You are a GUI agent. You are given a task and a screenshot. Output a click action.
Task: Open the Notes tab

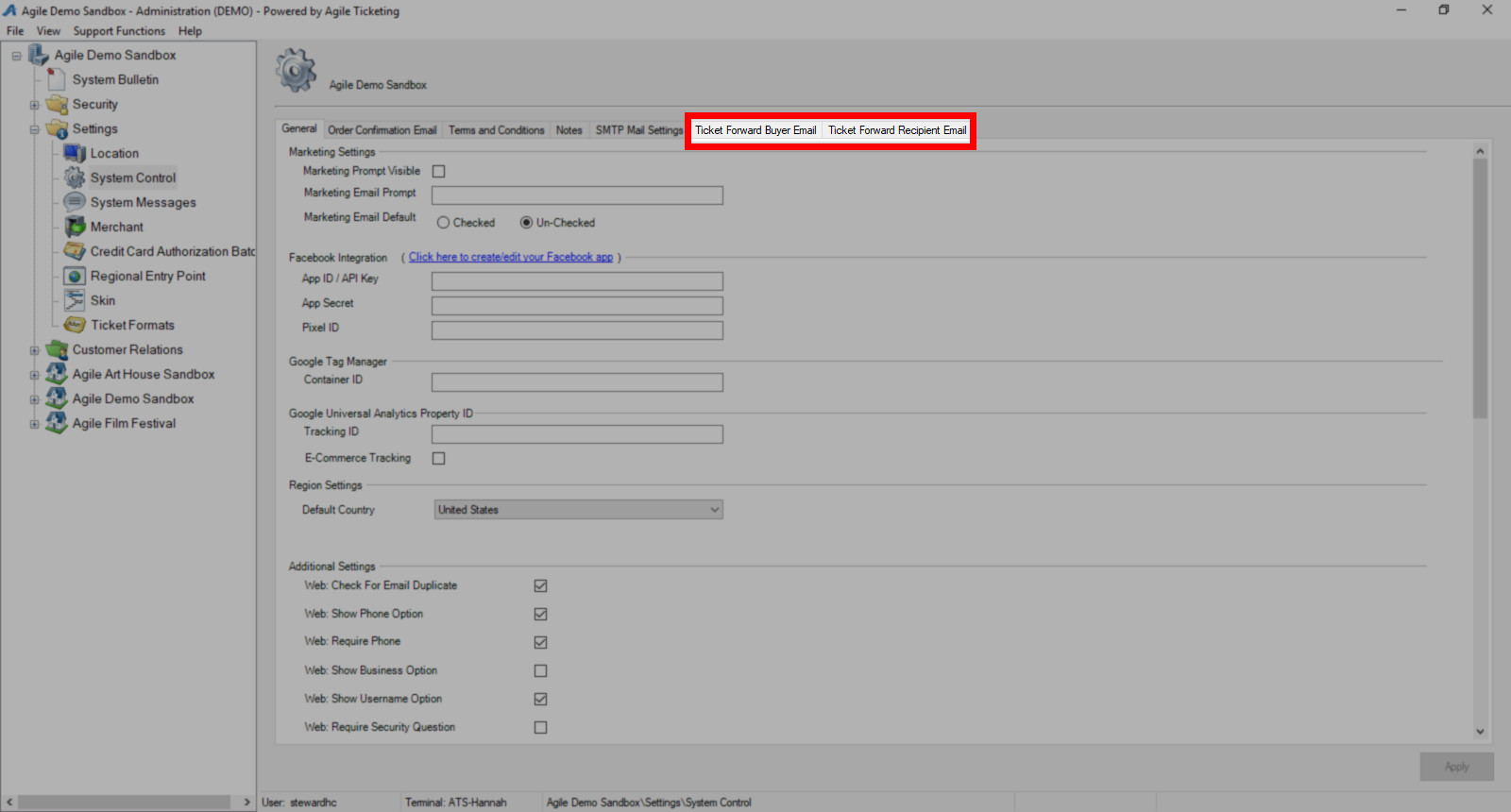(569, 130)
